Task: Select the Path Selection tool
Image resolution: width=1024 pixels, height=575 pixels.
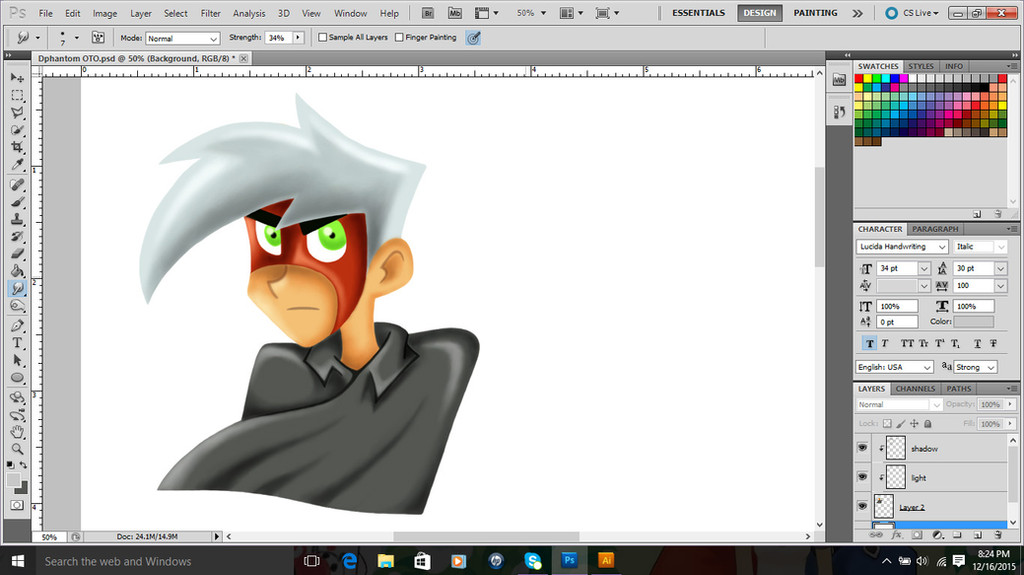Action: [x=17, y=360]
